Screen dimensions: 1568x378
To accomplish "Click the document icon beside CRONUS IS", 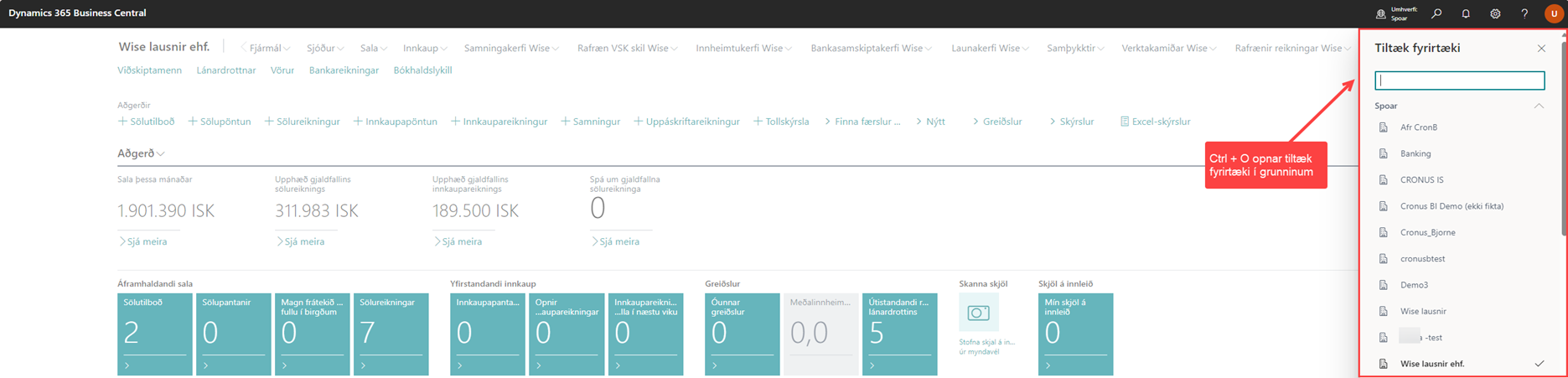I will point(1384,180).
